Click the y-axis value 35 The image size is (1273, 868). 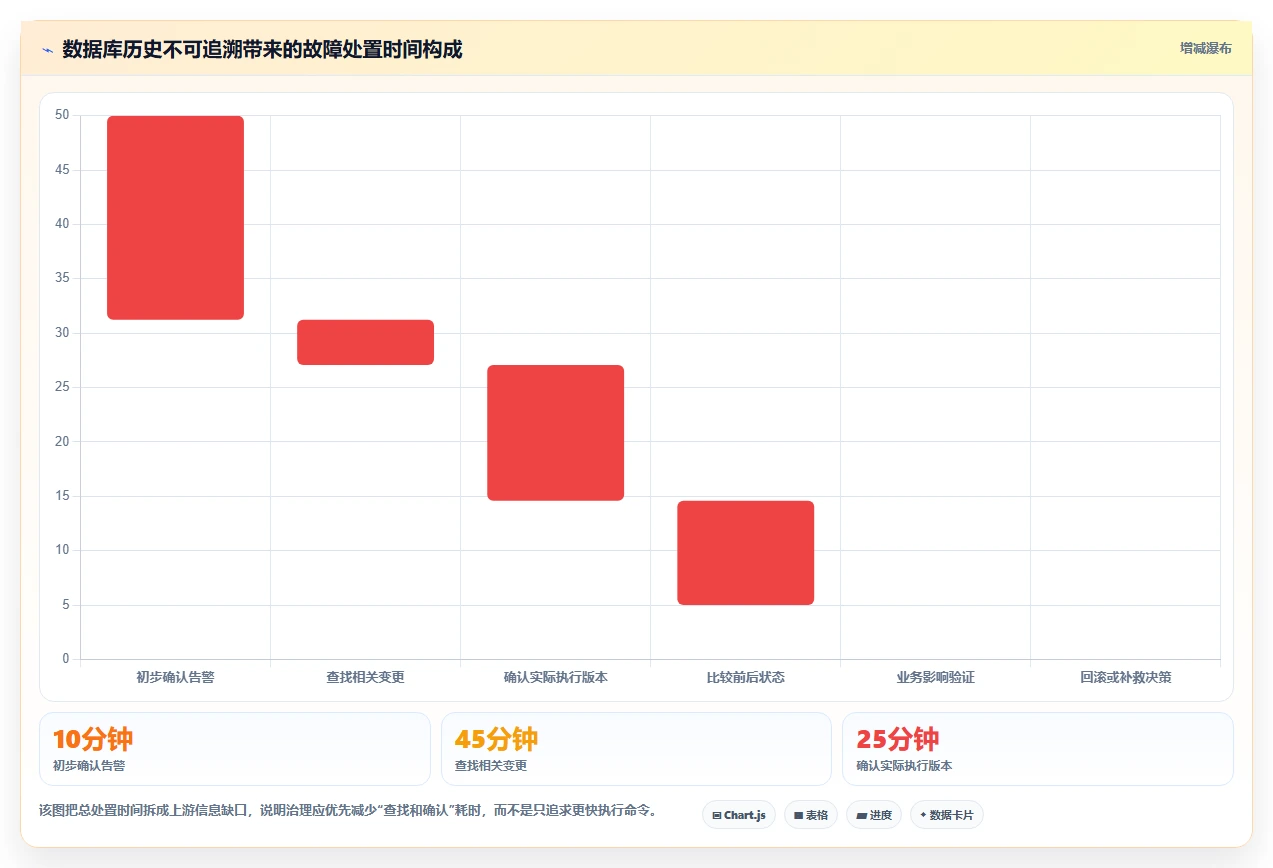tap(62, 278)
